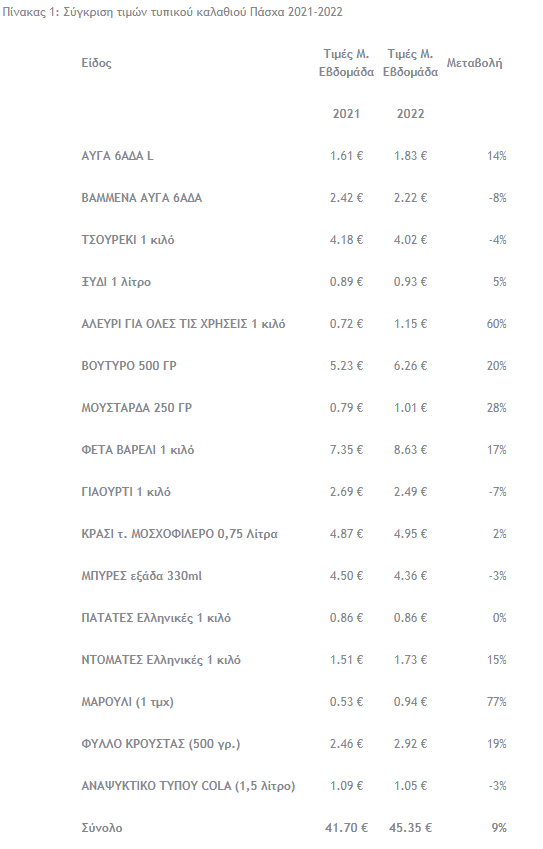This screenshot has height=849, width=543.
Task: Select the ΦΥΛΛΟ ΚΡΟΥΣΤΑΣ row label
Action: pos(161,744)
